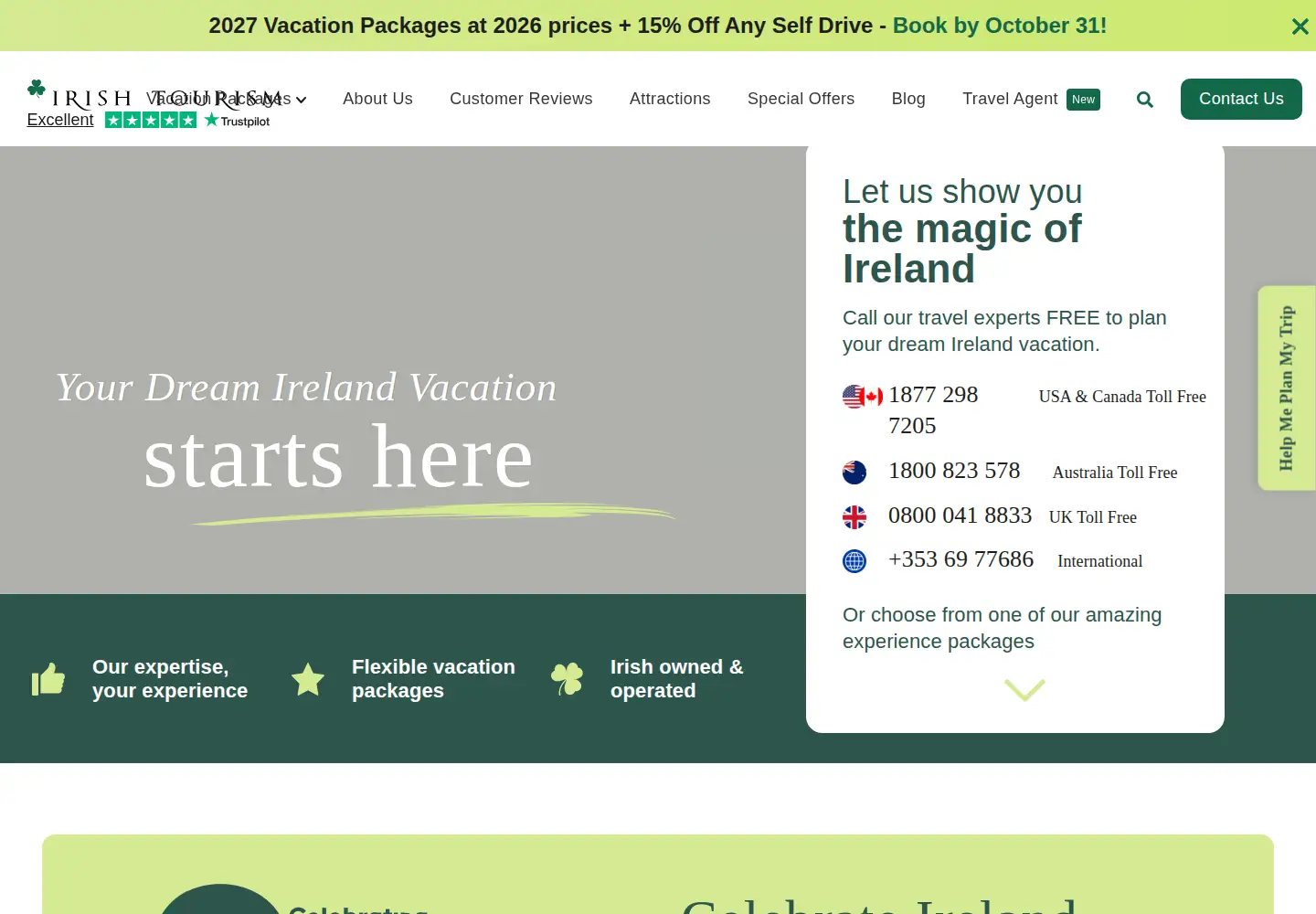Open the Travel Agent menu item

coord(1010,99)
